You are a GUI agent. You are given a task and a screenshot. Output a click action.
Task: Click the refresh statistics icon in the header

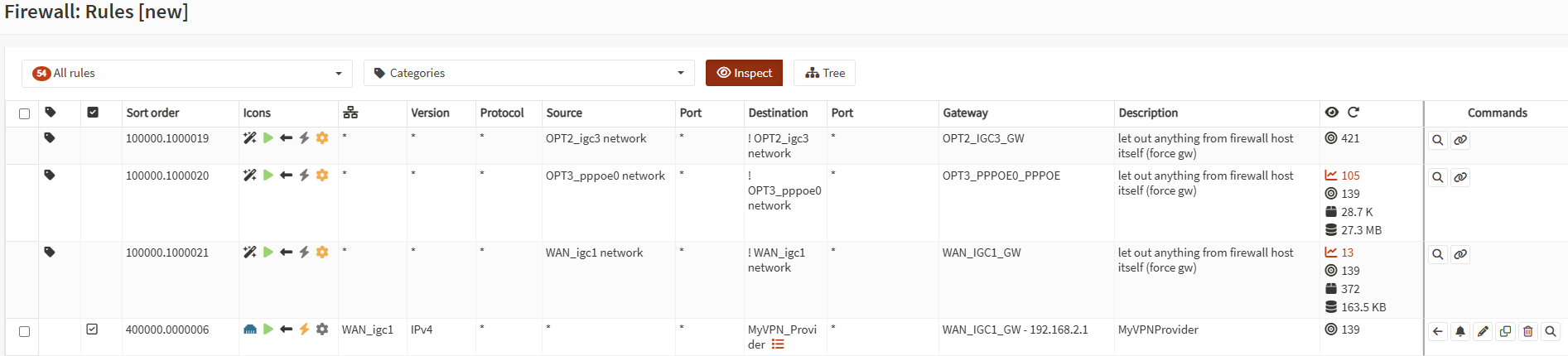coord(1353,113)
